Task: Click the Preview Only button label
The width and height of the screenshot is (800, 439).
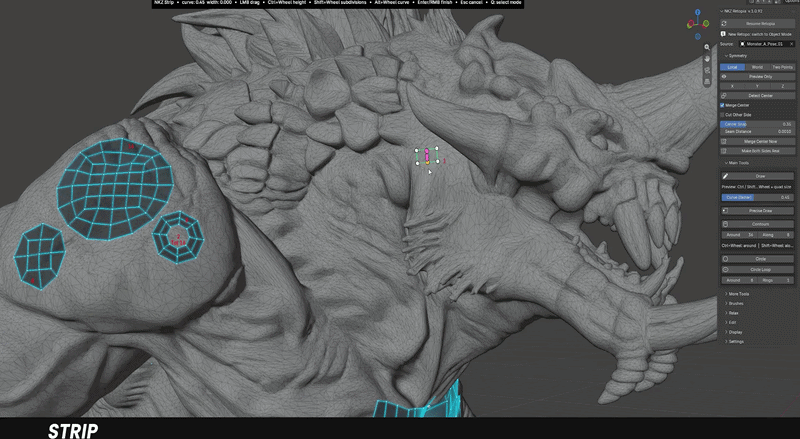Action: pyautogui.click(x=760, y=77)
